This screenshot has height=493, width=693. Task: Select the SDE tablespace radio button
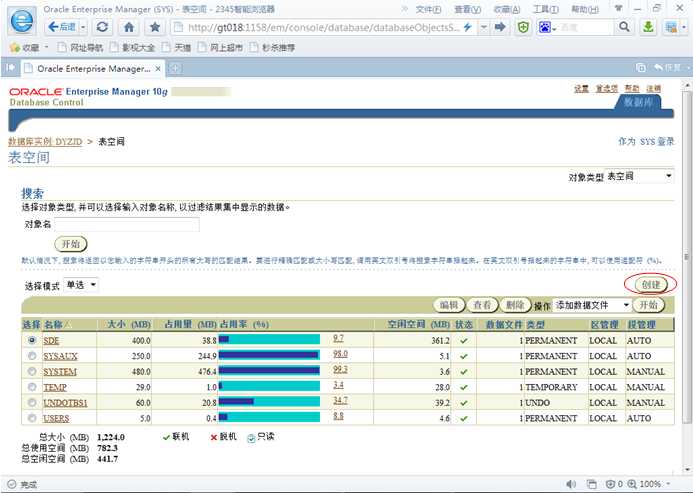[32, 340]
